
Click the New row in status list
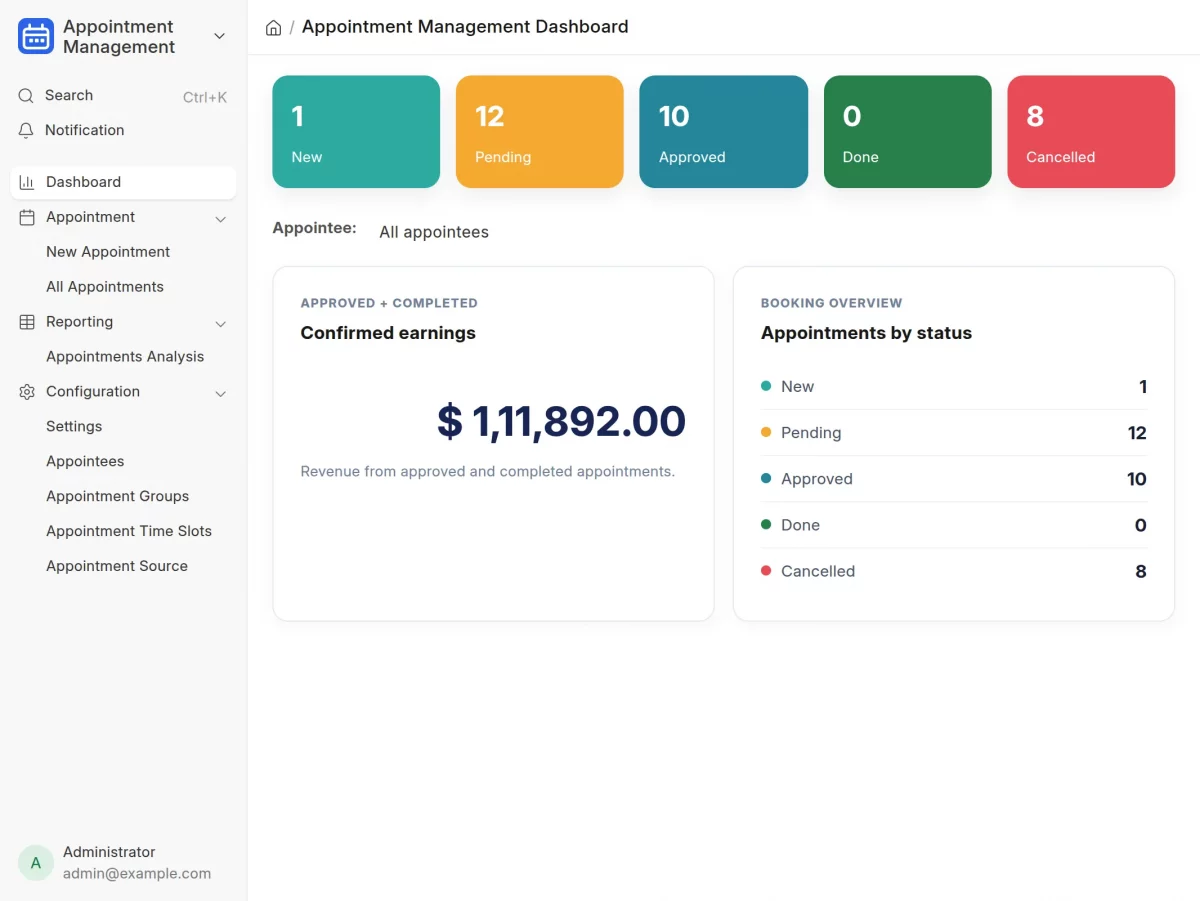[x=954, y=387]
